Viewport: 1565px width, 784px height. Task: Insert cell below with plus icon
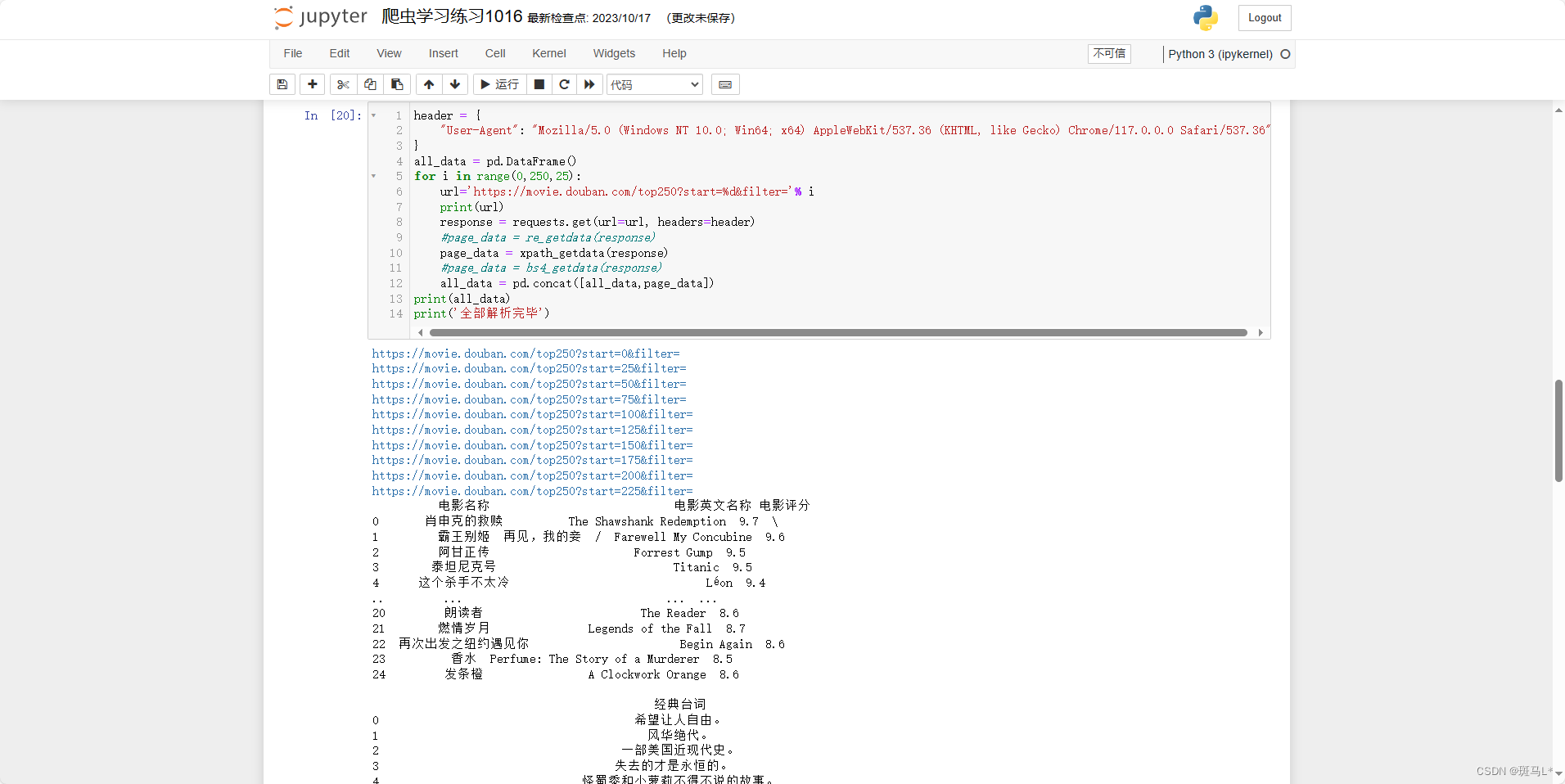click(x=313, y=84)
